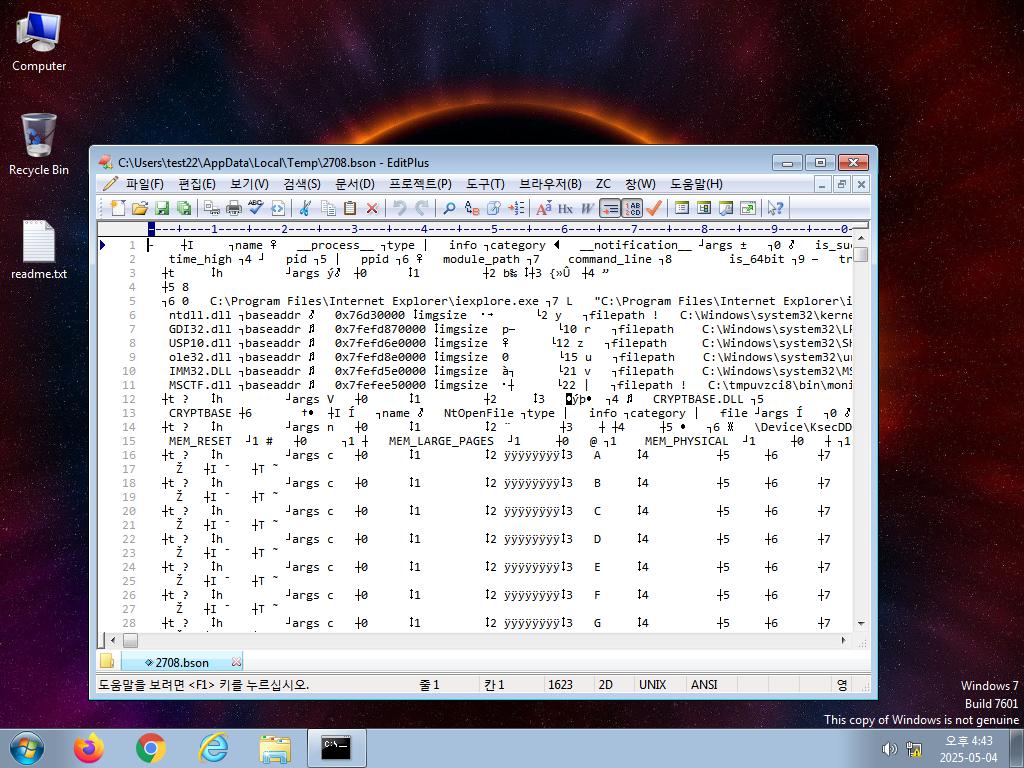Click the text CRYPTBASE.DLL on line 12
Viewport: 1024px width, 768px height.
(x=697, y=399)
